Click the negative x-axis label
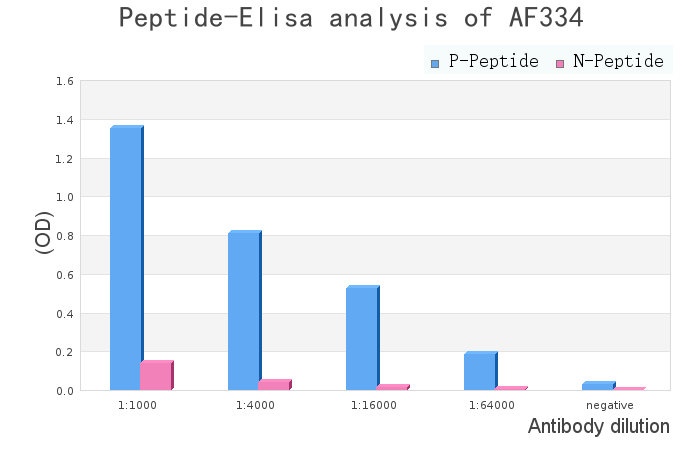The height and width of the screenshot is (450, 700). pyautogui.click(x=610, y=405)
